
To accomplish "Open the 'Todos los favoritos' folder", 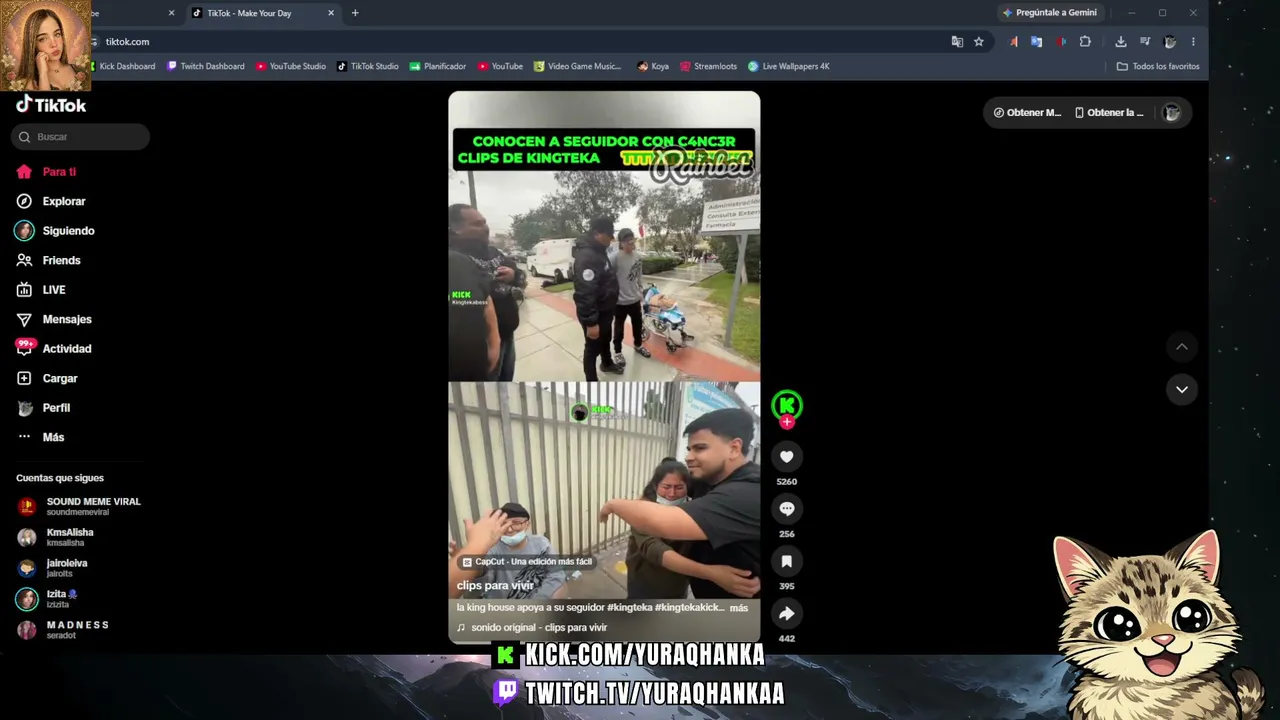I will pos(1158,66).
